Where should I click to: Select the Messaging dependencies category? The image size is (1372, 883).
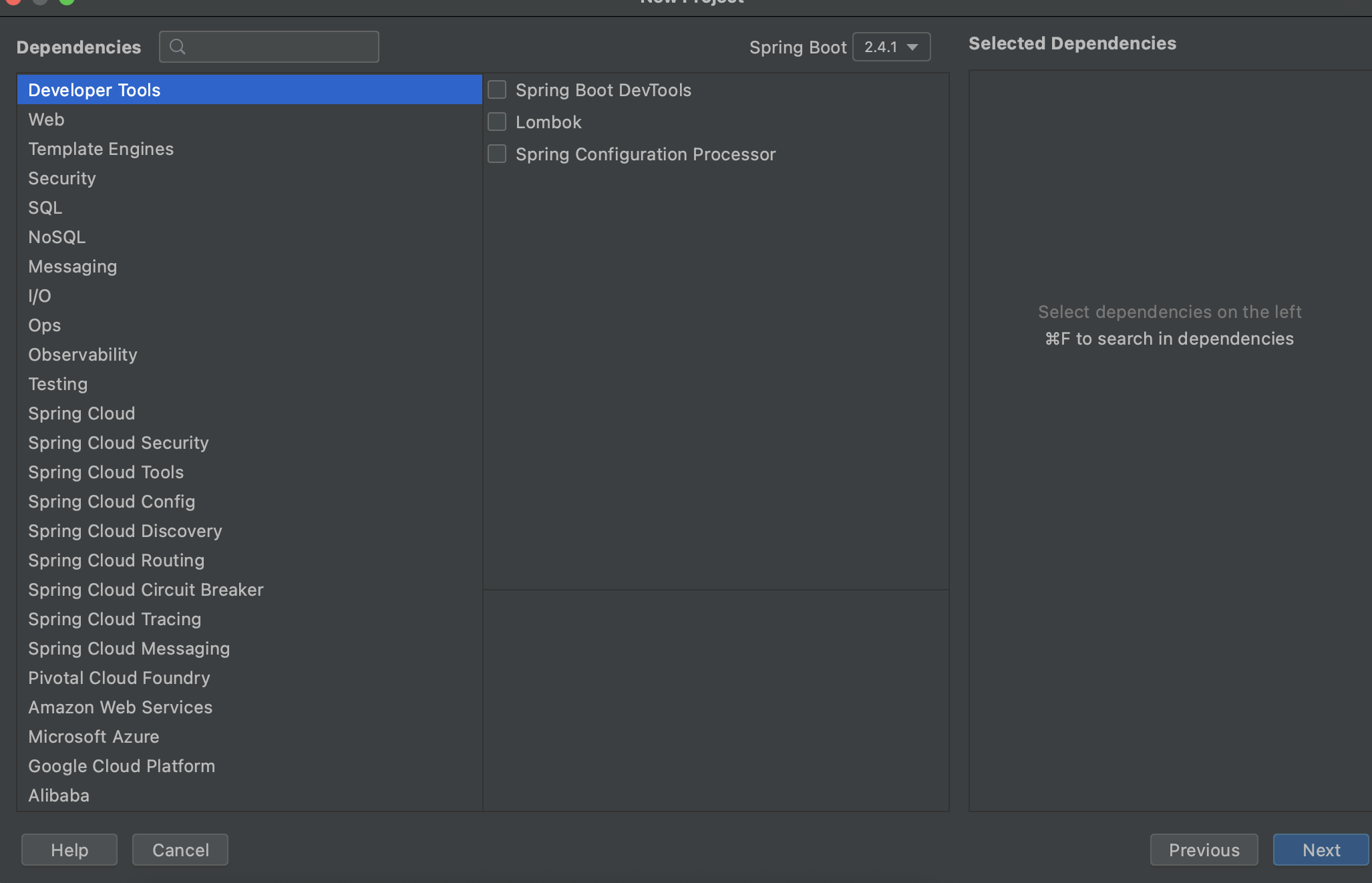click(x=72, y=266)
